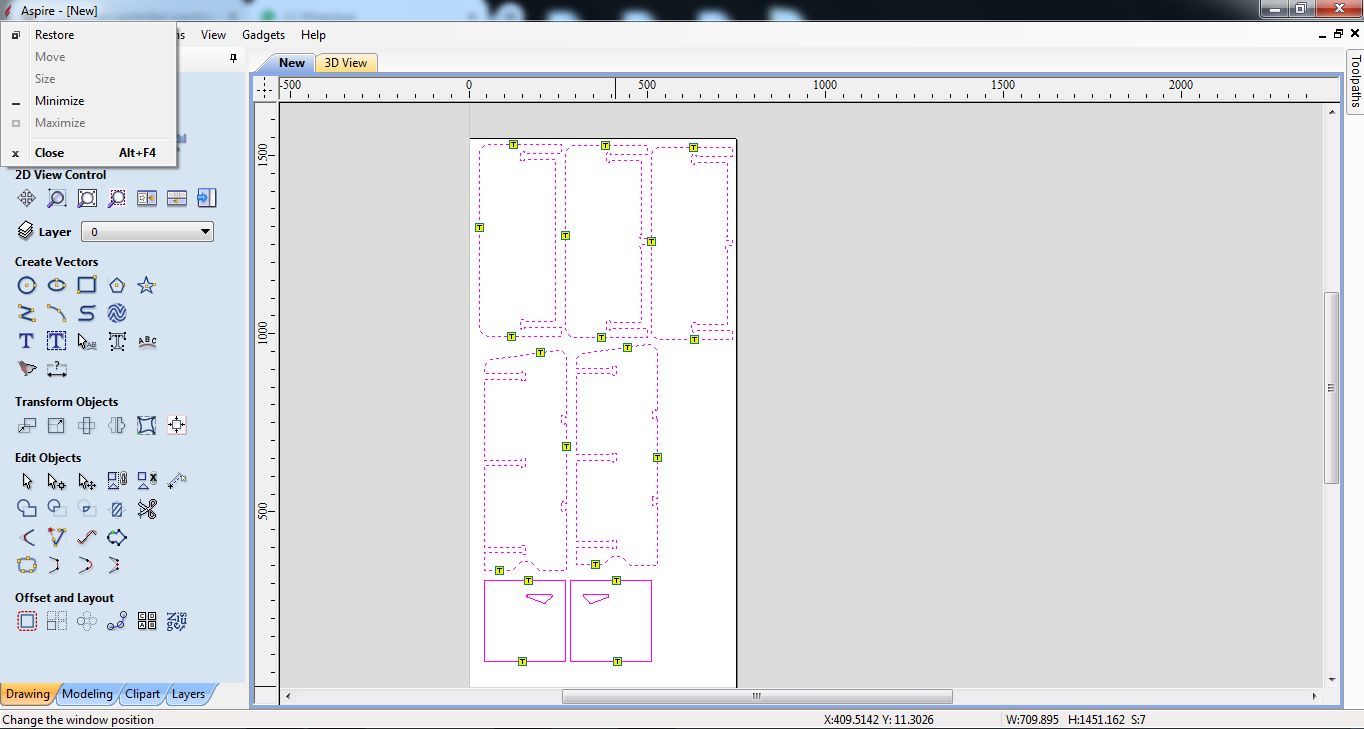Open the Gadgets menu
Image resolution: width=1364 pixels, height=729 pixels.
click(x=263, y=35)
